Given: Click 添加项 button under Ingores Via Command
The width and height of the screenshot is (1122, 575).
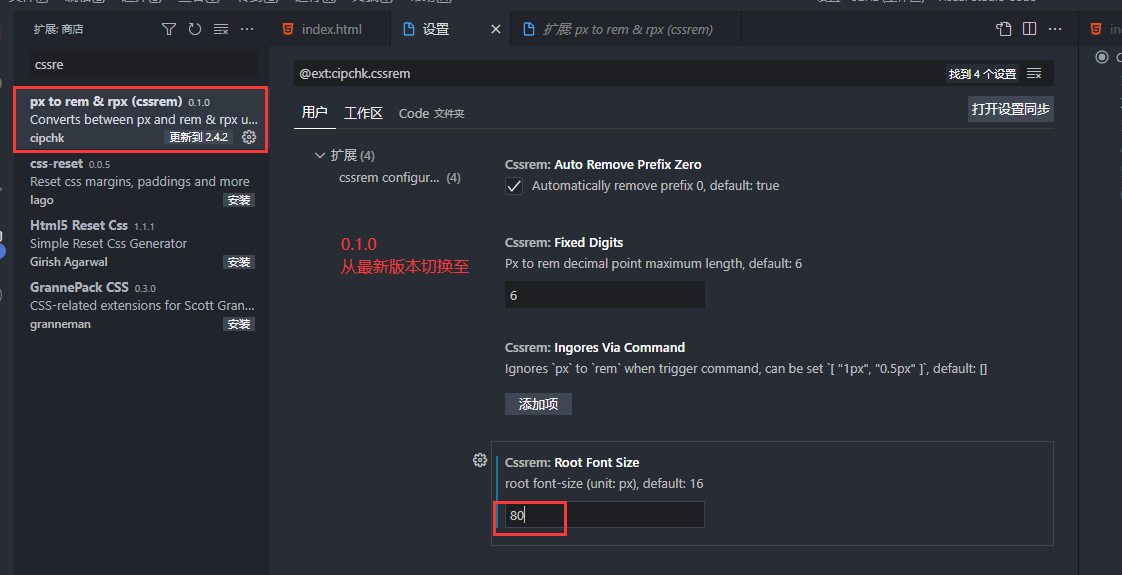Looking at the screenshot, I should (x=538, y=404).
